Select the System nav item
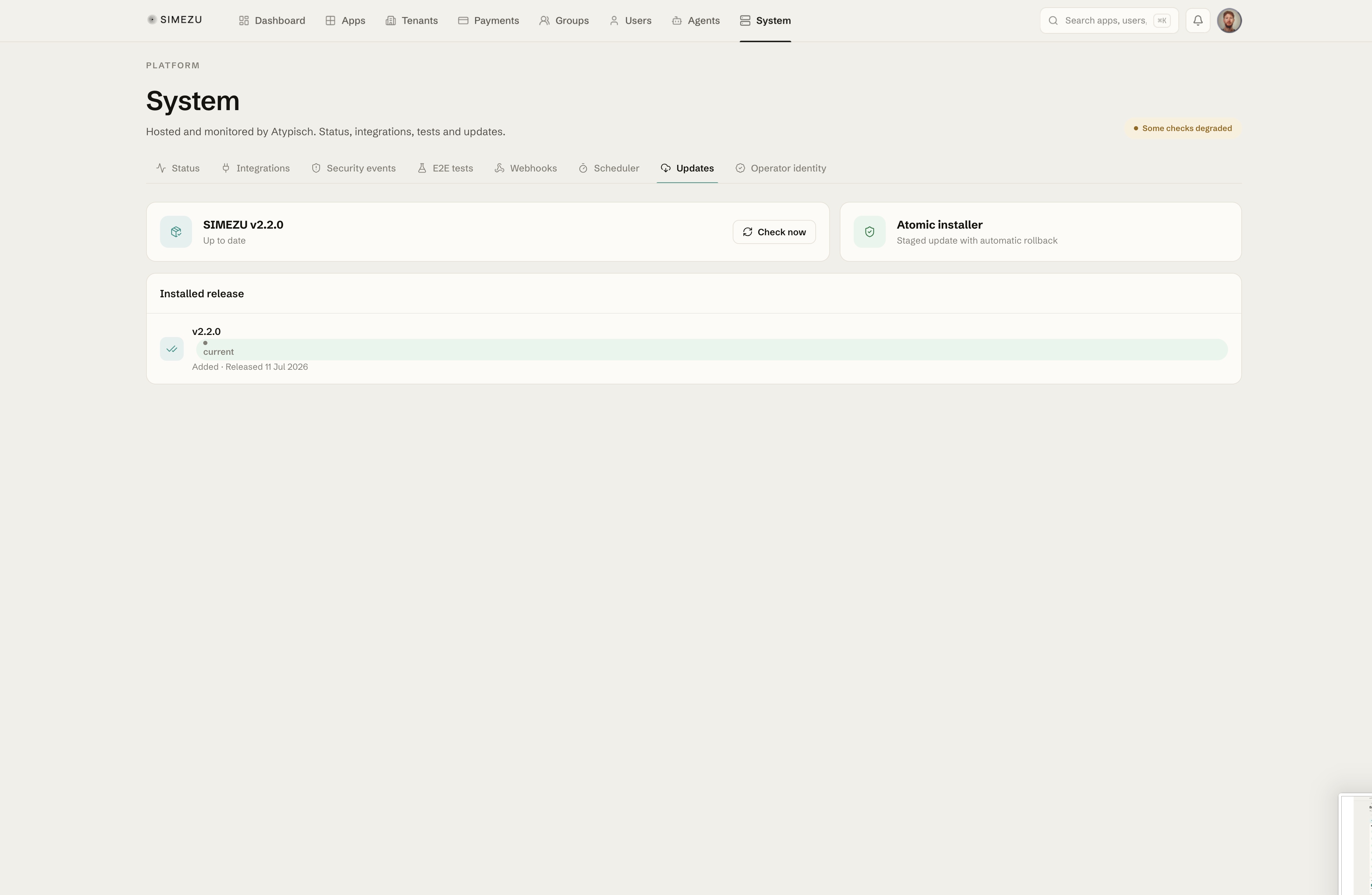 (x=765, y=21)
